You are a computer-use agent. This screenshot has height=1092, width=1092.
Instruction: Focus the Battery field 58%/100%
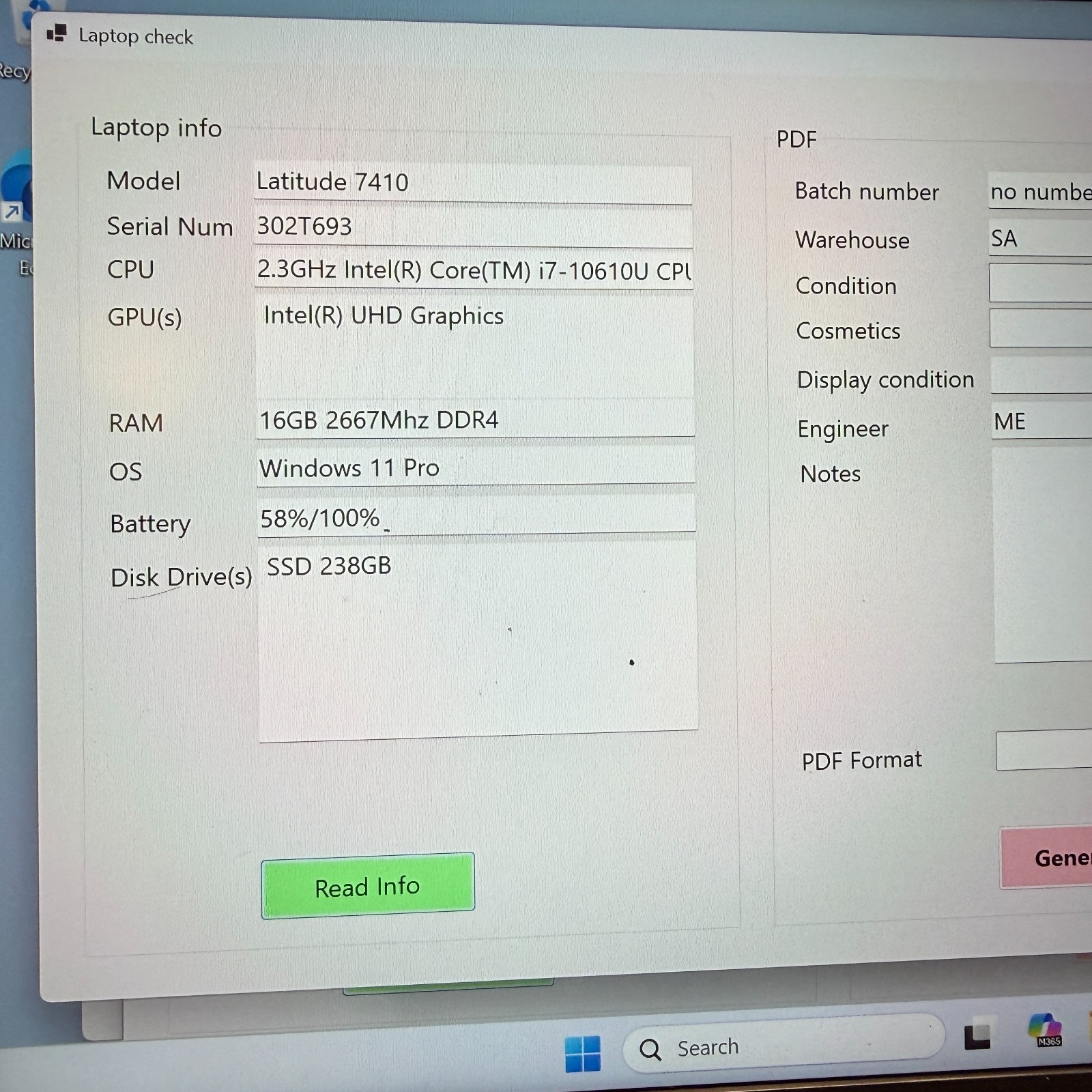476,516
